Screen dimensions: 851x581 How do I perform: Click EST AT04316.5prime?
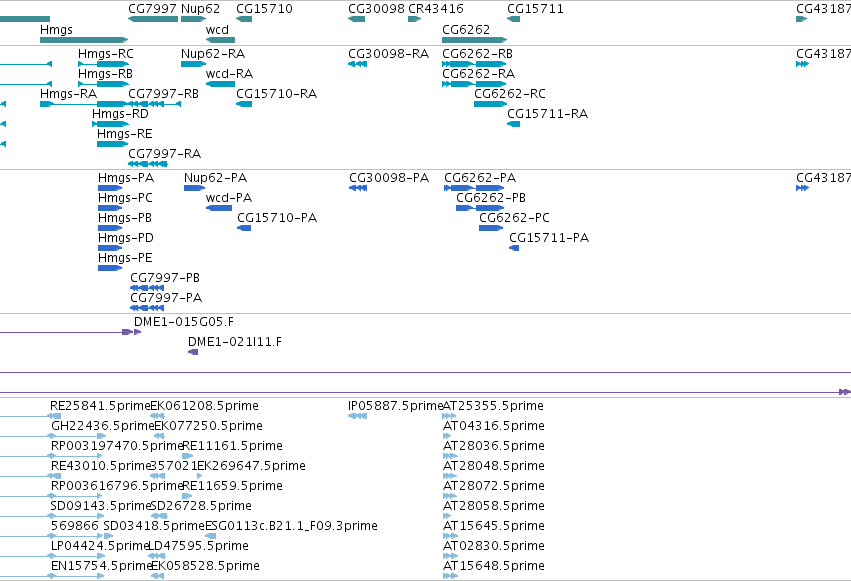(447, 436)
